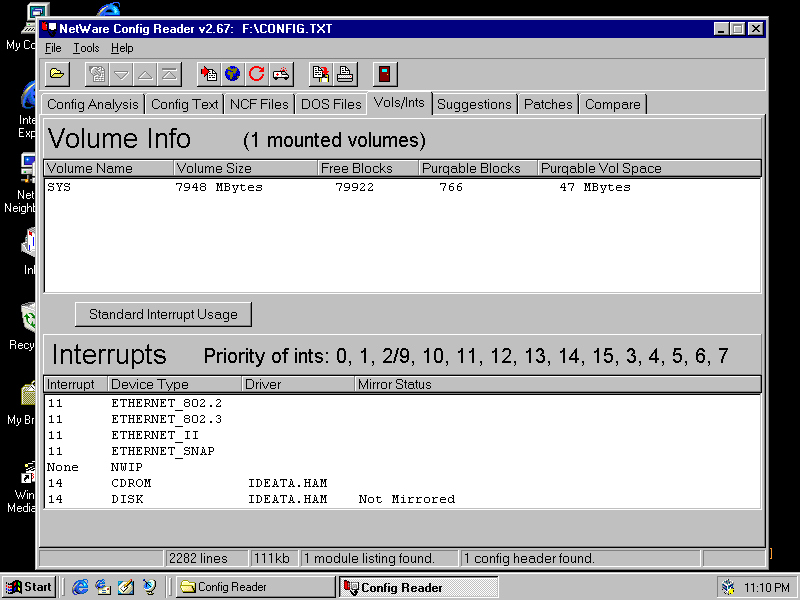Viewport: 800px width, 600px height.
Task: Open the Compare tab
Action: (613, 104)
